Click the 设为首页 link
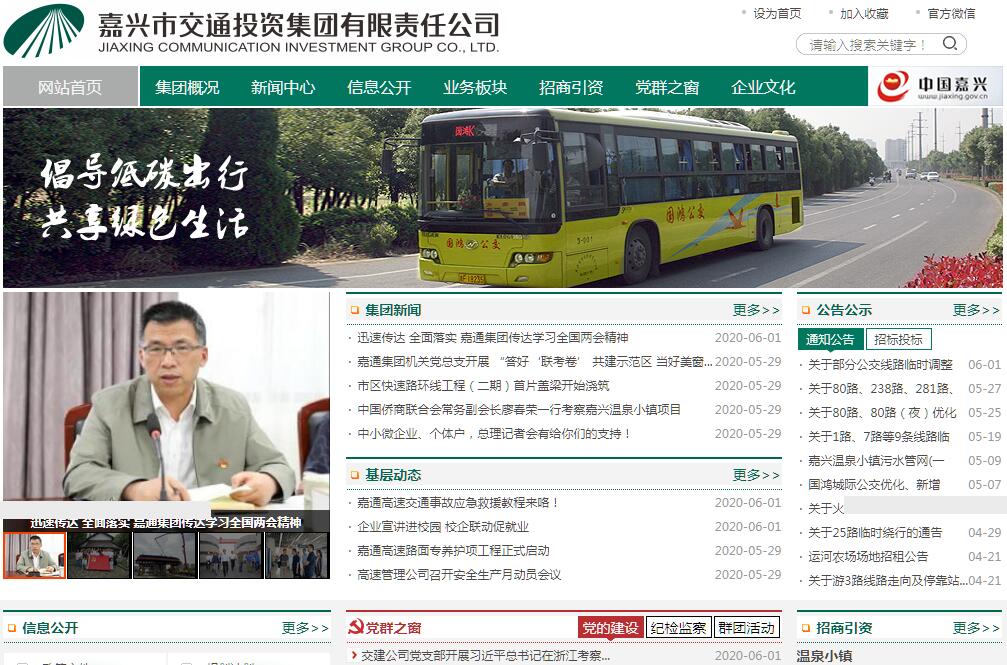The width and height of the screenshot is (1007, 665). [777, 13]
